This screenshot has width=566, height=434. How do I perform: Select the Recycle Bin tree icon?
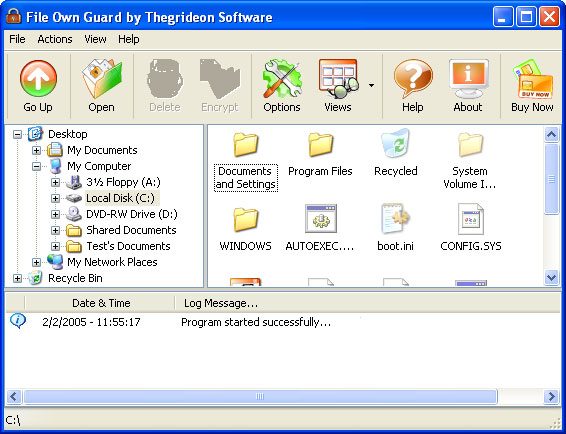36,278
